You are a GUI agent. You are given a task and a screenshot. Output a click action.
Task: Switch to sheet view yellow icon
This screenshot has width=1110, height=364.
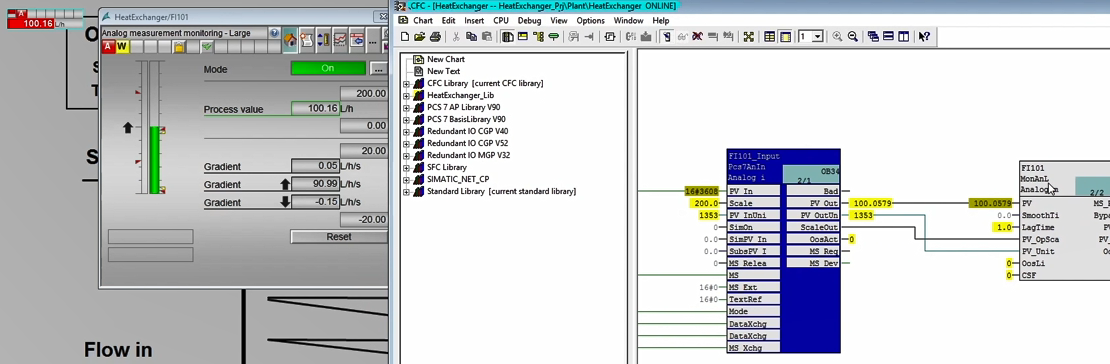coord(785,37)
